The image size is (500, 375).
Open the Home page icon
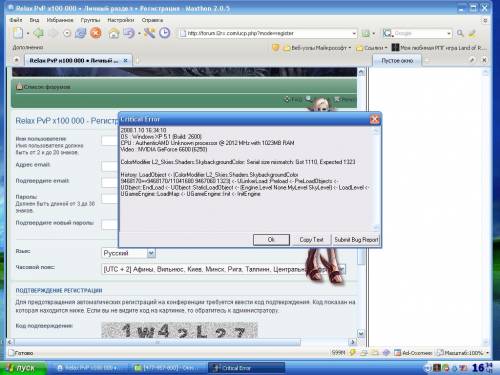[x=114, y=33]
